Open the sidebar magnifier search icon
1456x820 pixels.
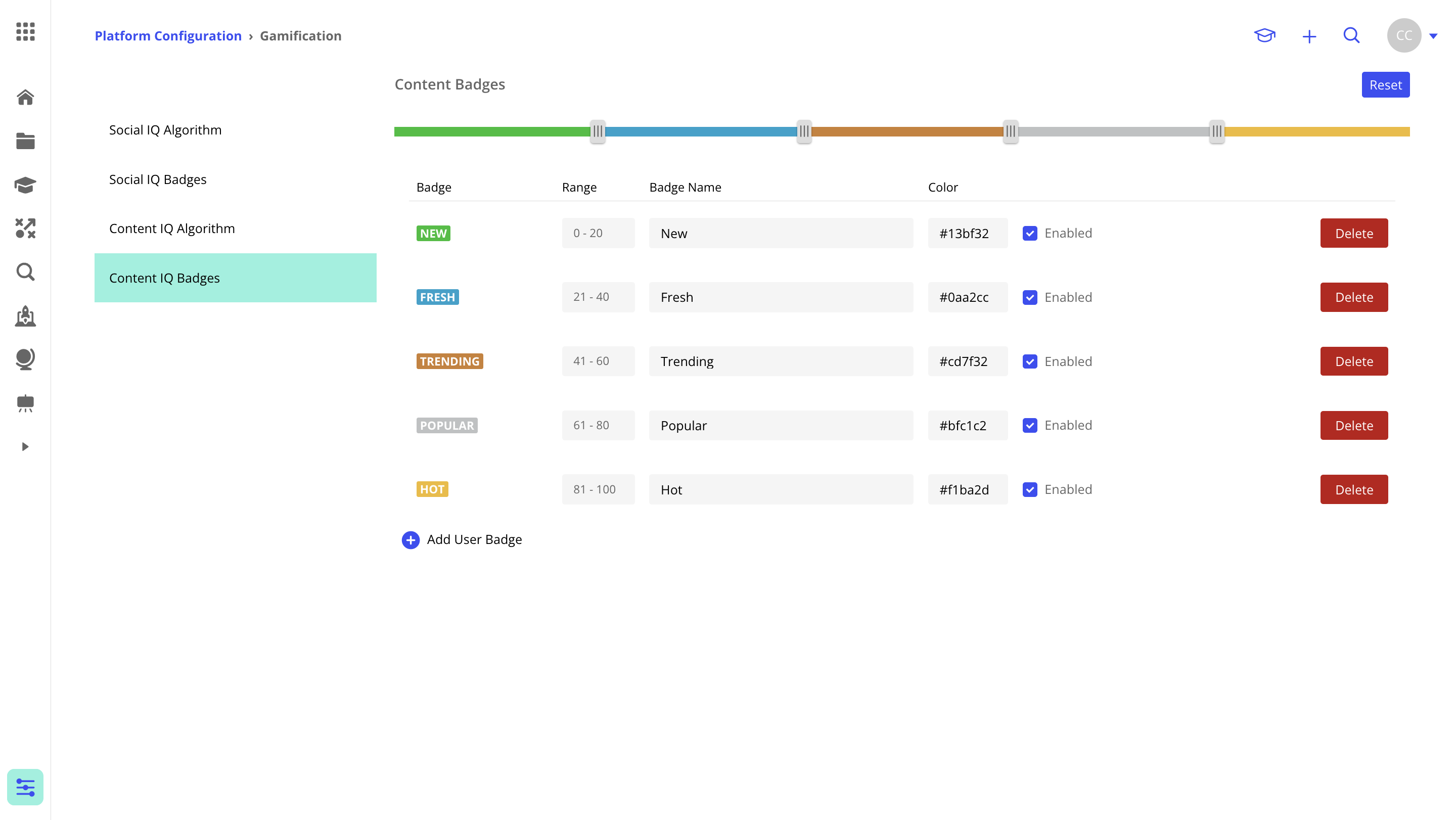25,272
